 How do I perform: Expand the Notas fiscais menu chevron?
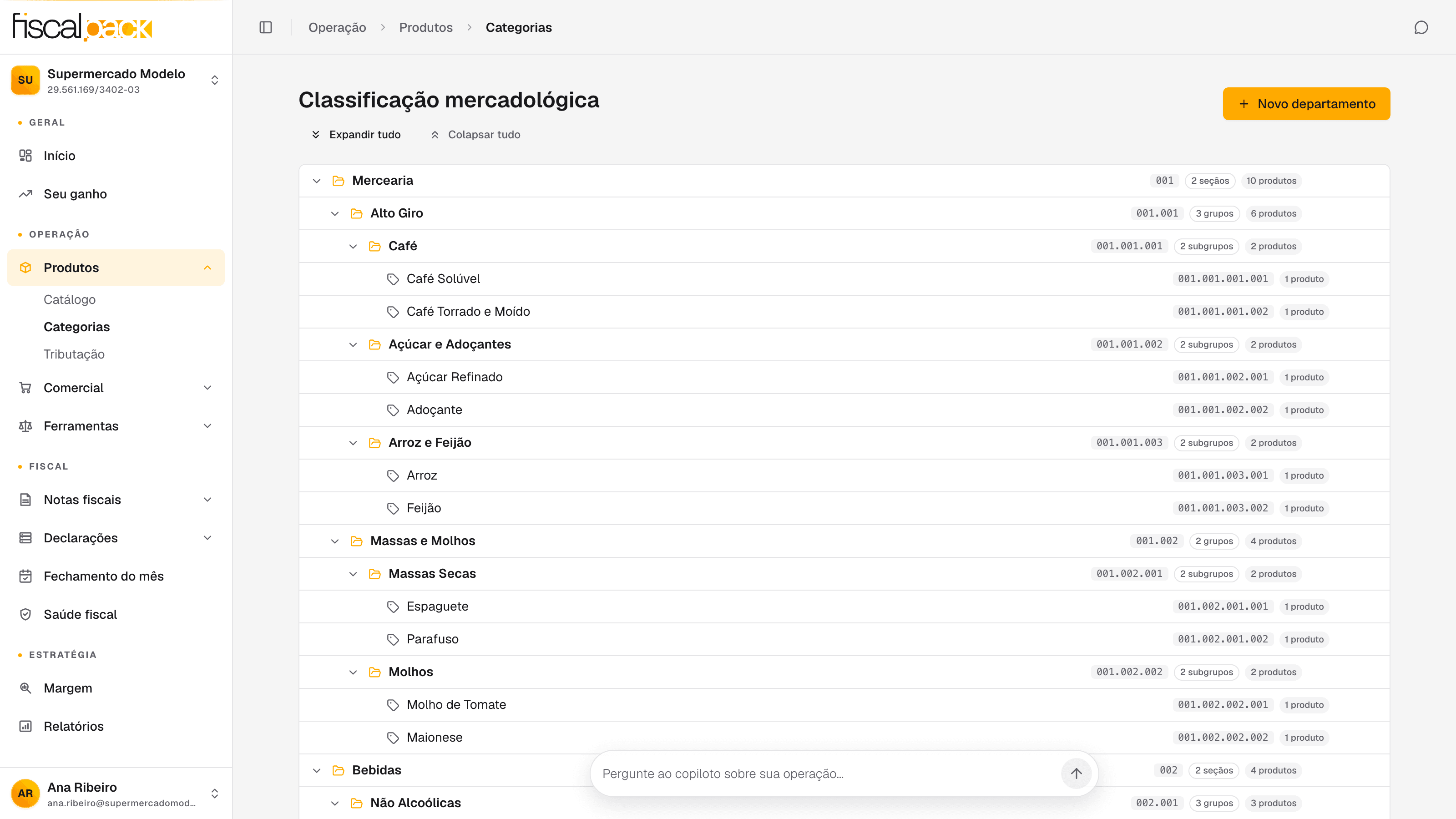tap(207, 500)
